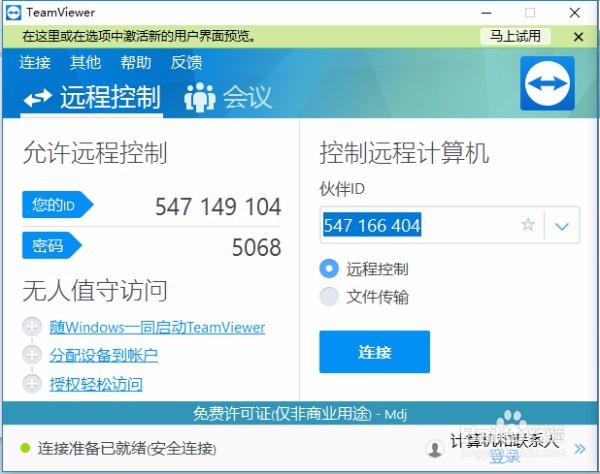Select the 远程控制 radio button
600x474 pixels.
[x=329, y=269]
